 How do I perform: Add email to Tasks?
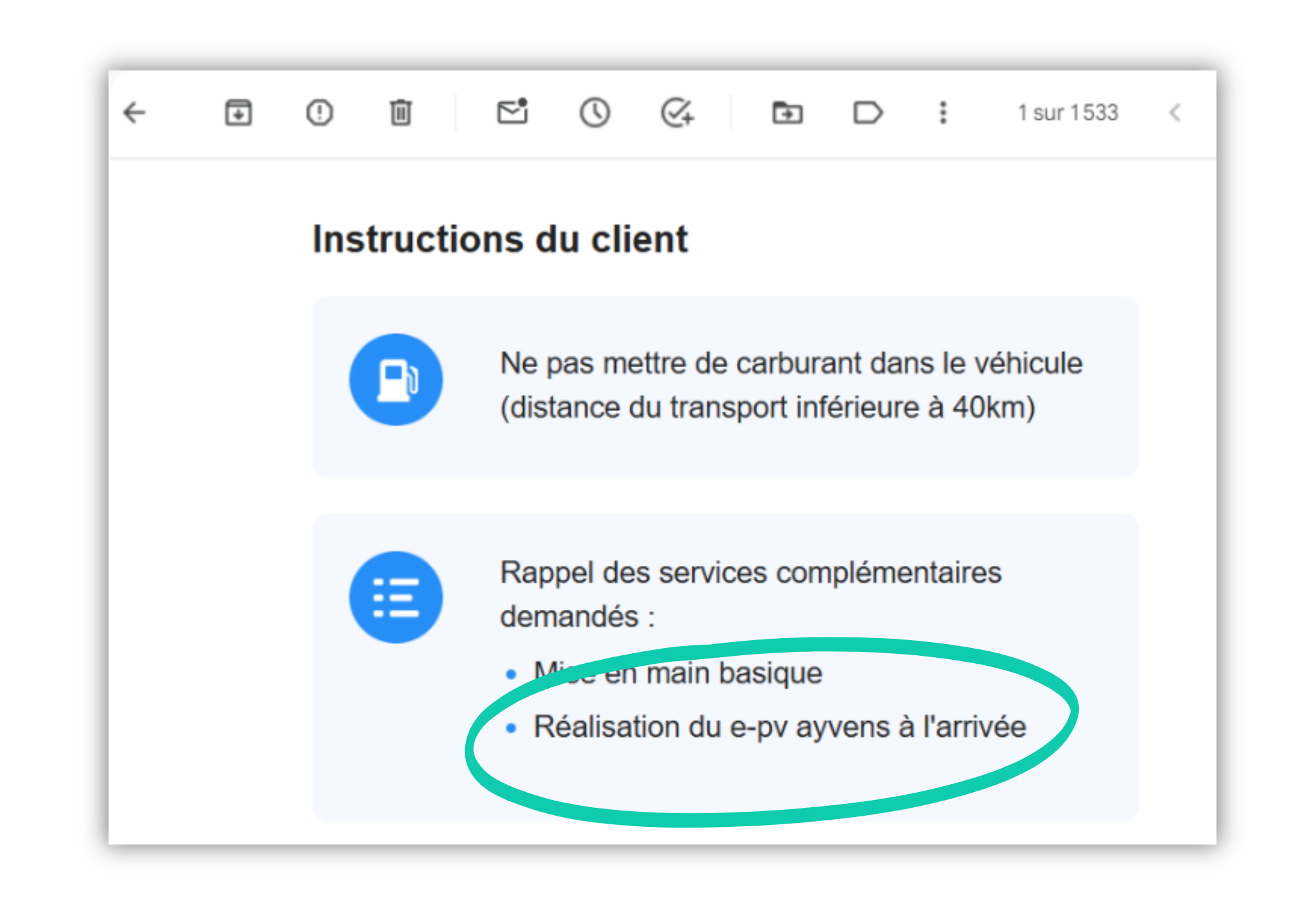pos(678,112)
